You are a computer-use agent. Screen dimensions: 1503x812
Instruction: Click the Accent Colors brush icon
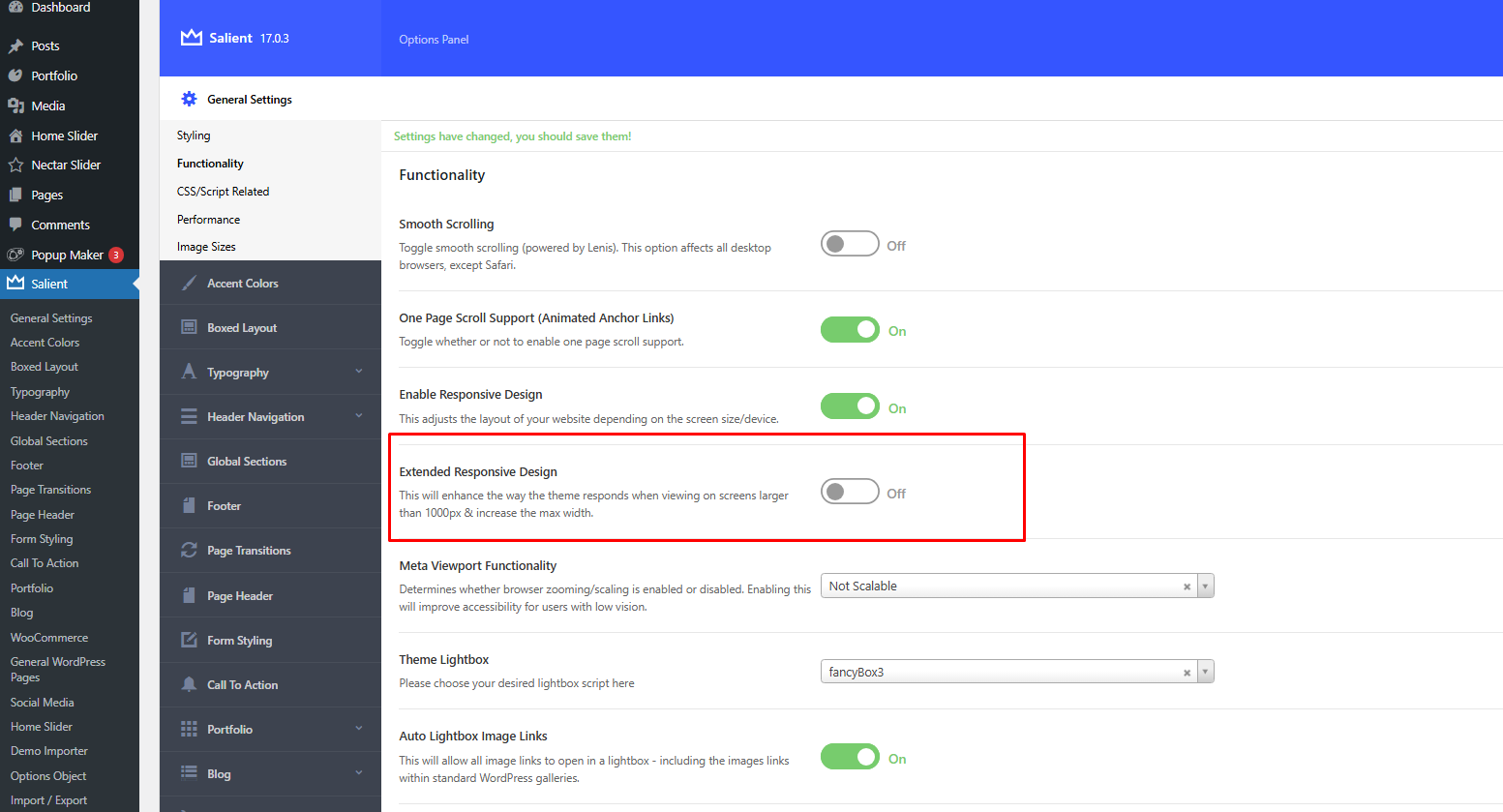point(189,284)
